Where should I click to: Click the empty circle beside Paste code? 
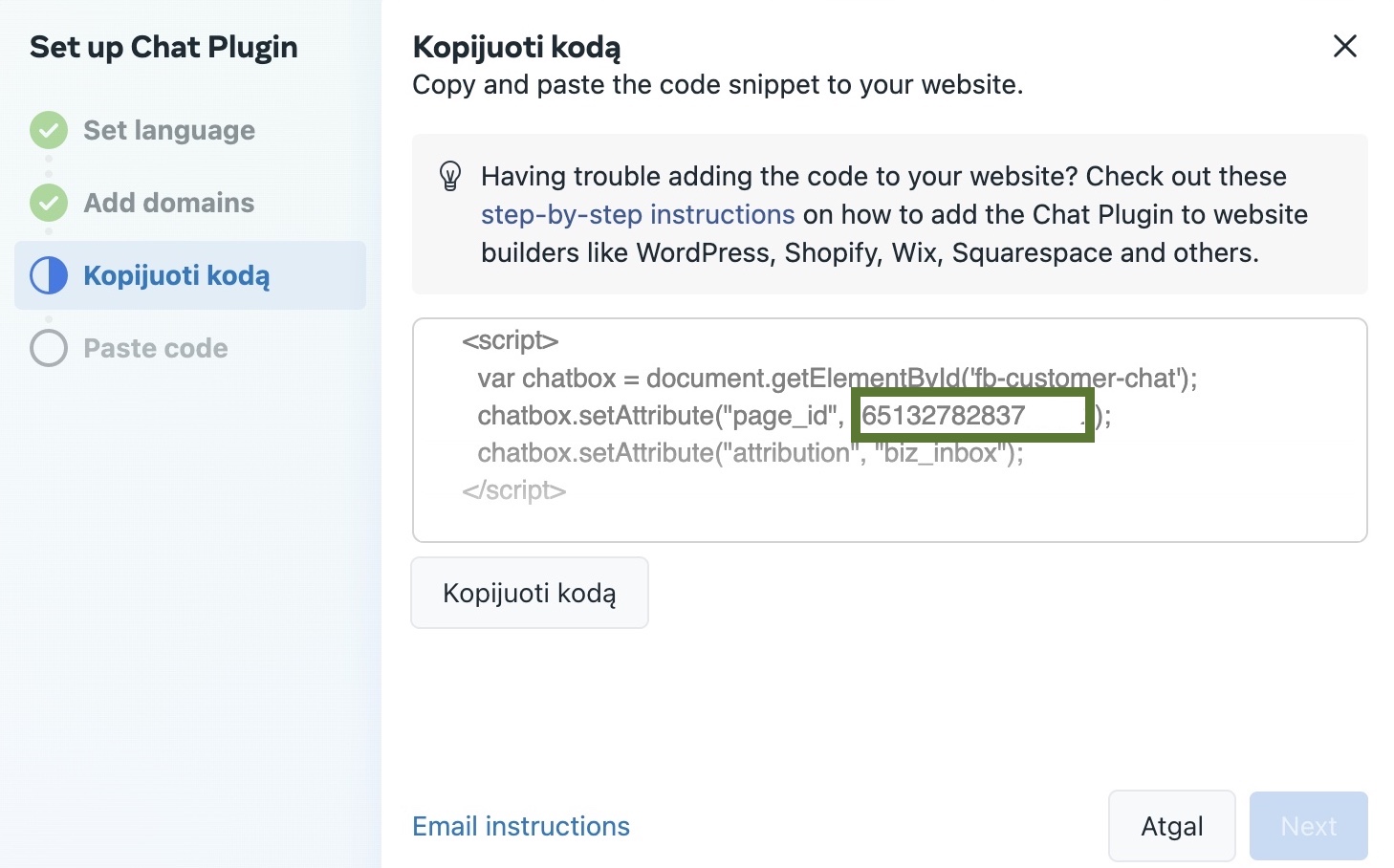(49, 348)
